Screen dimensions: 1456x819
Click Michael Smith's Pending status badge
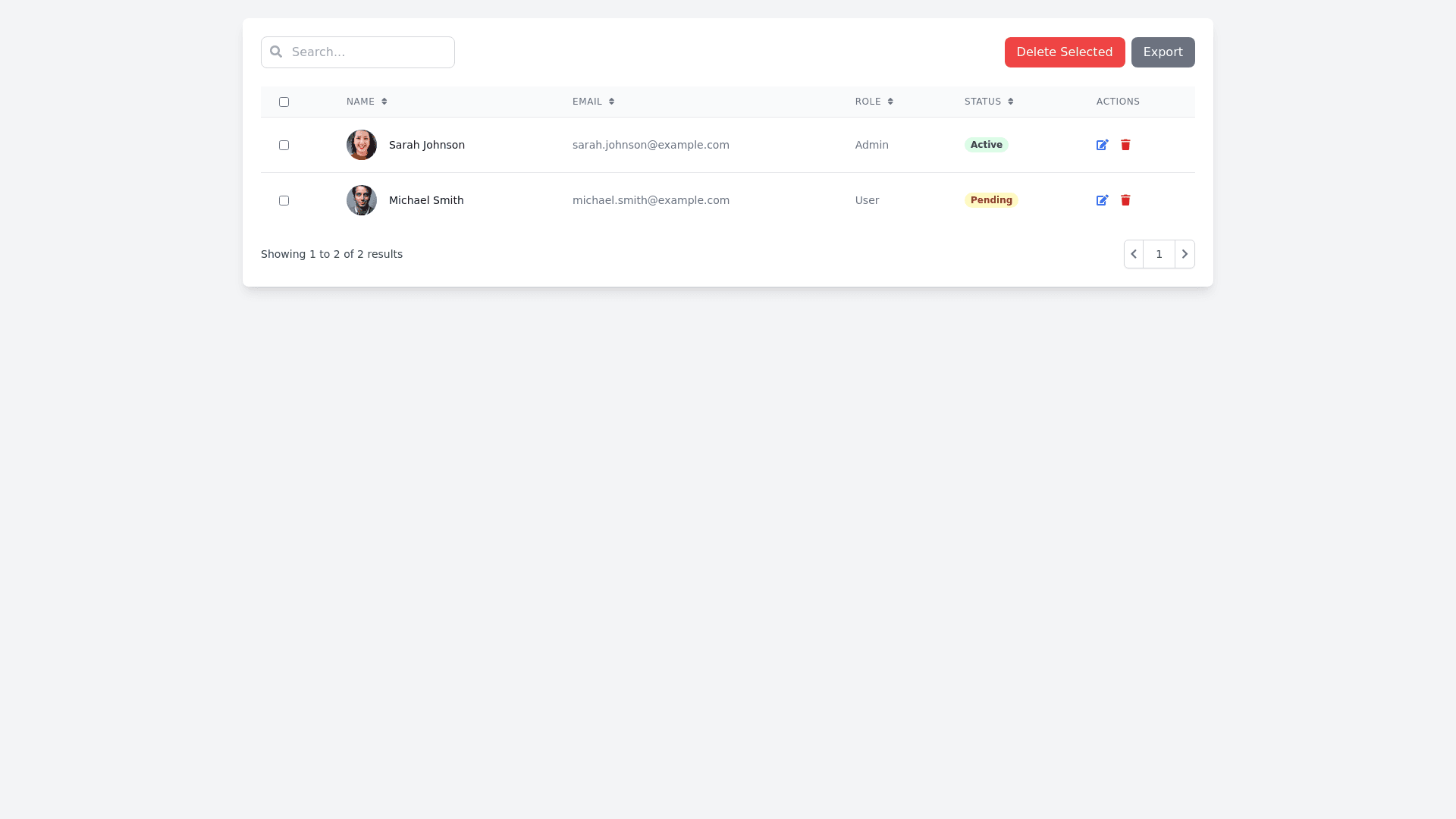tap(991, 200)
